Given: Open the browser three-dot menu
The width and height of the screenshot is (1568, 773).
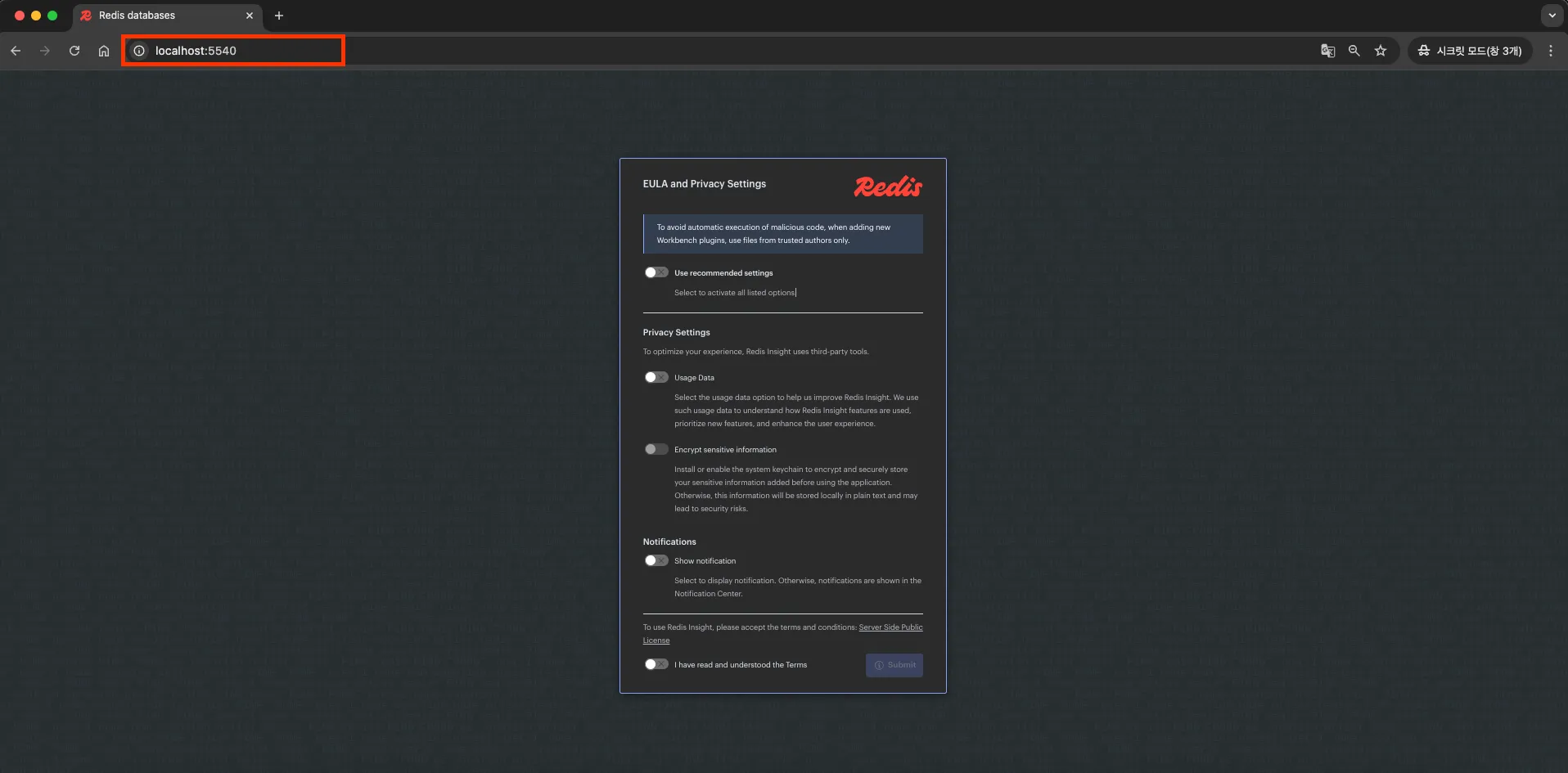Looking at the screenshot, I should tap(1551, 51).
